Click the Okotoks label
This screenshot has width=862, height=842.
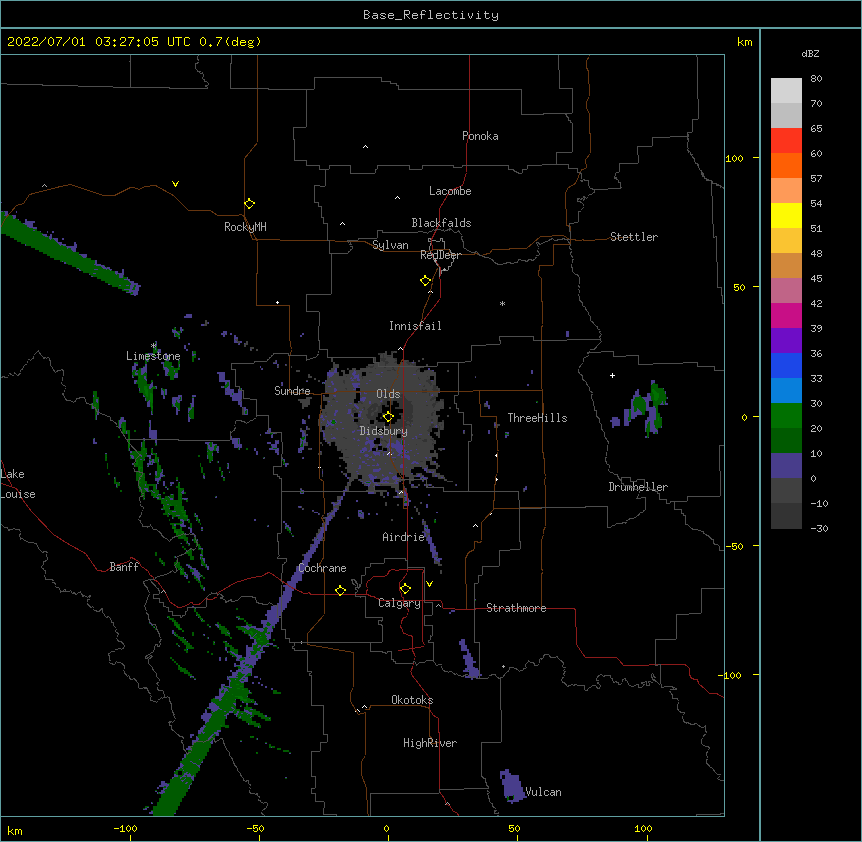[x=412, y=700]
